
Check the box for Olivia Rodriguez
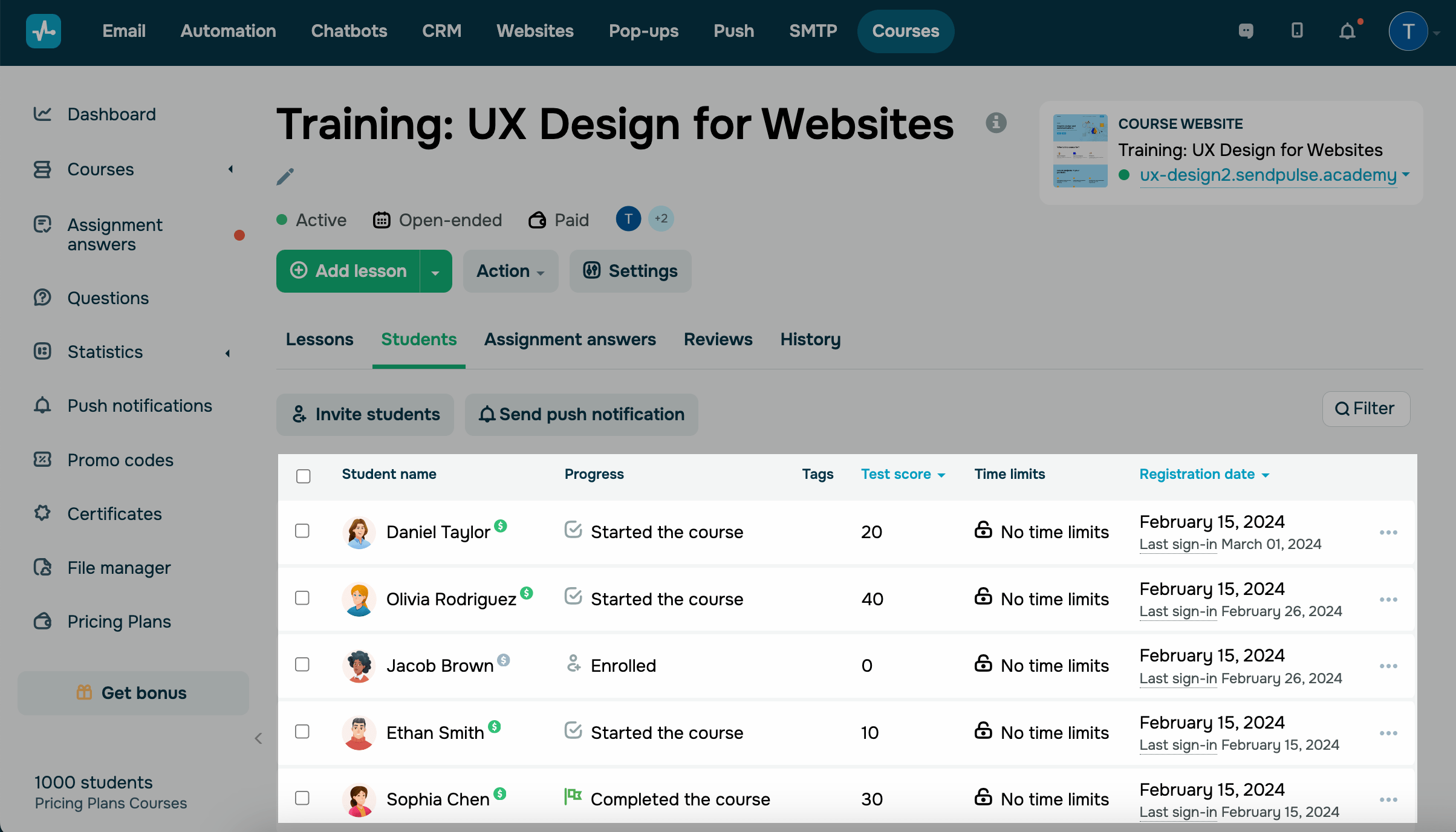coord(302,598)
